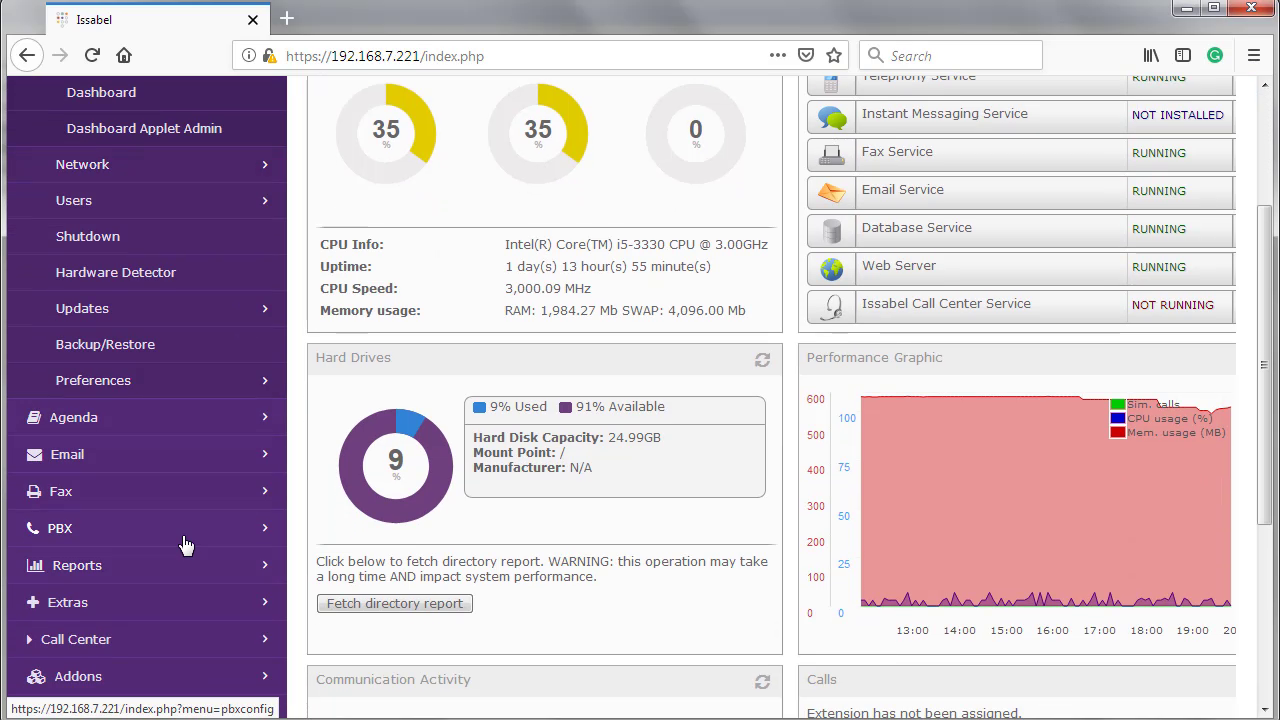
Task: Click the browser Back arrow button
Action: coord(27,56)
